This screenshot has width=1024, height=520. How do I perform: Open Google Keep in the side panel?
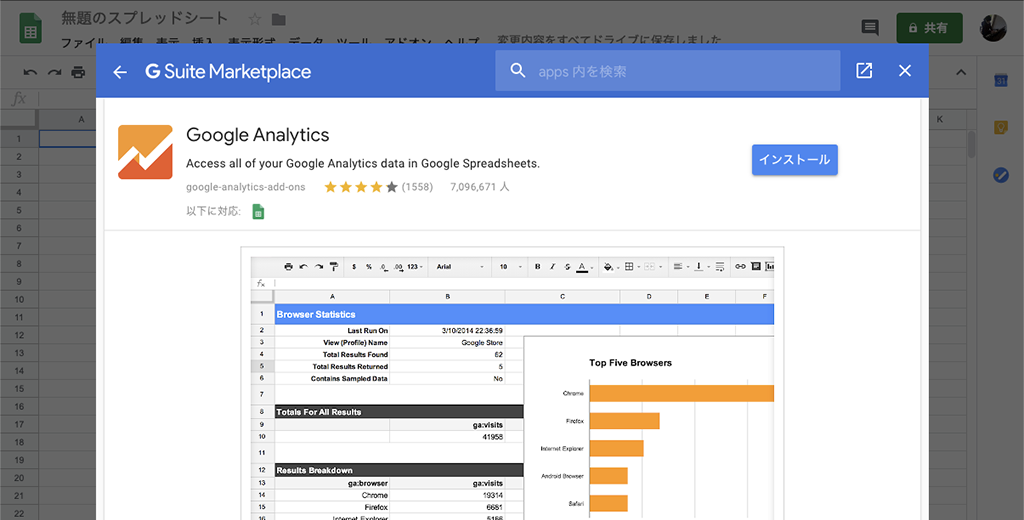(1000, 127)
